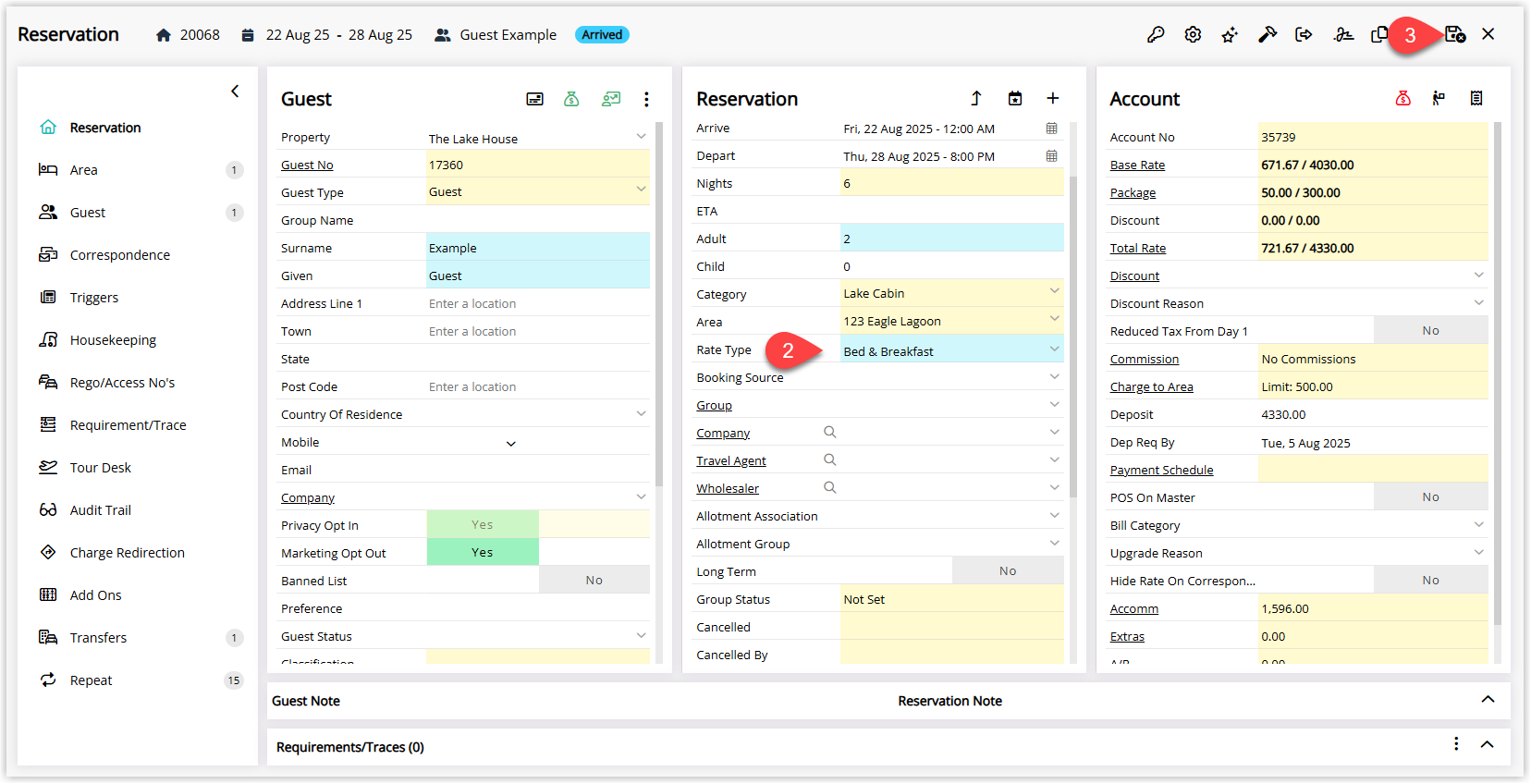Click the green money bag icon in Guest panel
The height and width of the screenshot is (784, 1531).
coord(571,98)
